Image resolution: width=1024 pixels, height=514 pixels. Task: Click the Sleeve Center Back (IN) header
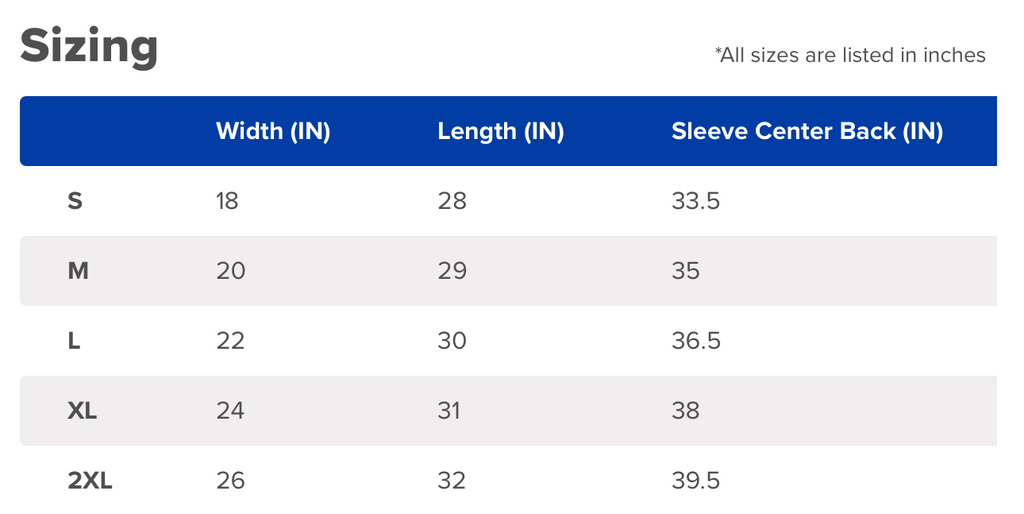[x=807, y=131]
